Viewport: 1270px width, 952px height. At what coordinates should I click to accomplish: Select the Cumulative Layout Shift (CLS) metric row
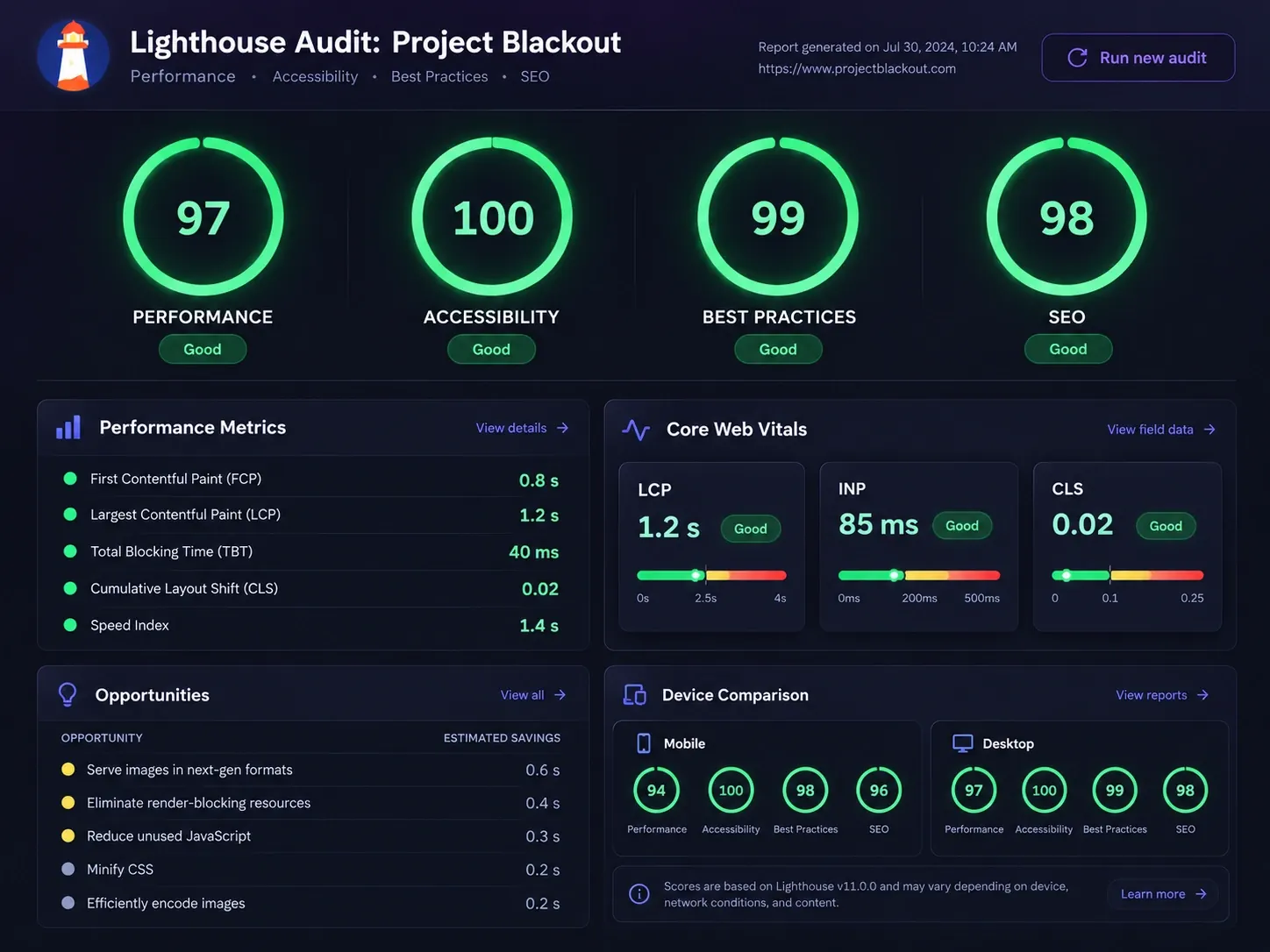point(312,589)
